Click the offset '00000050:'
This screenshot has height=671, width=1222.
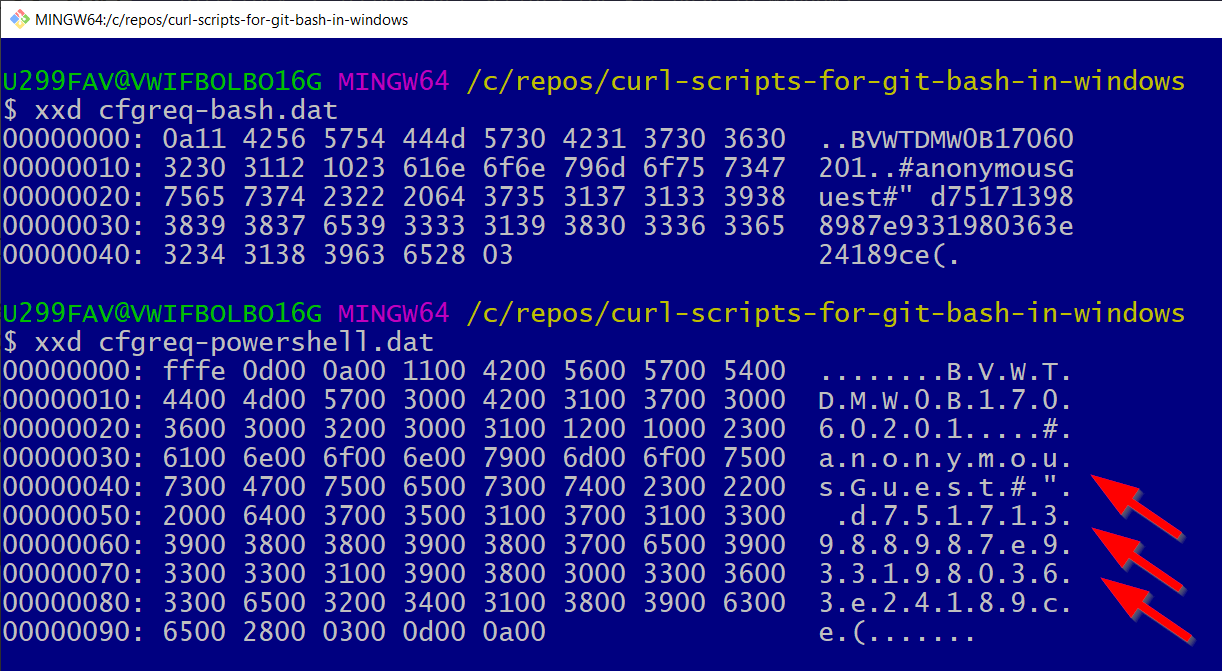(74, 519)
